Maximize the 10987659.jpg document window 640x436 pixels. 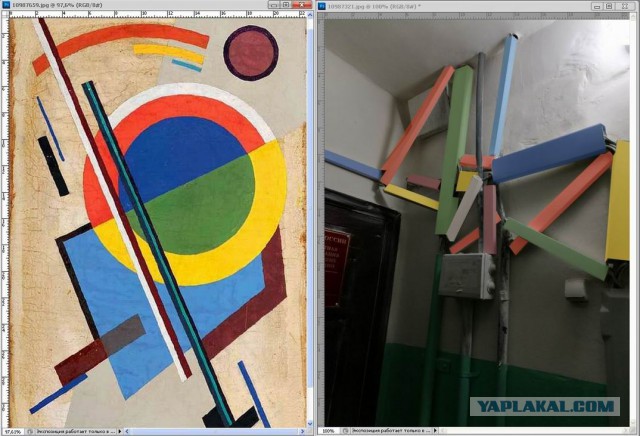[286, 5]
